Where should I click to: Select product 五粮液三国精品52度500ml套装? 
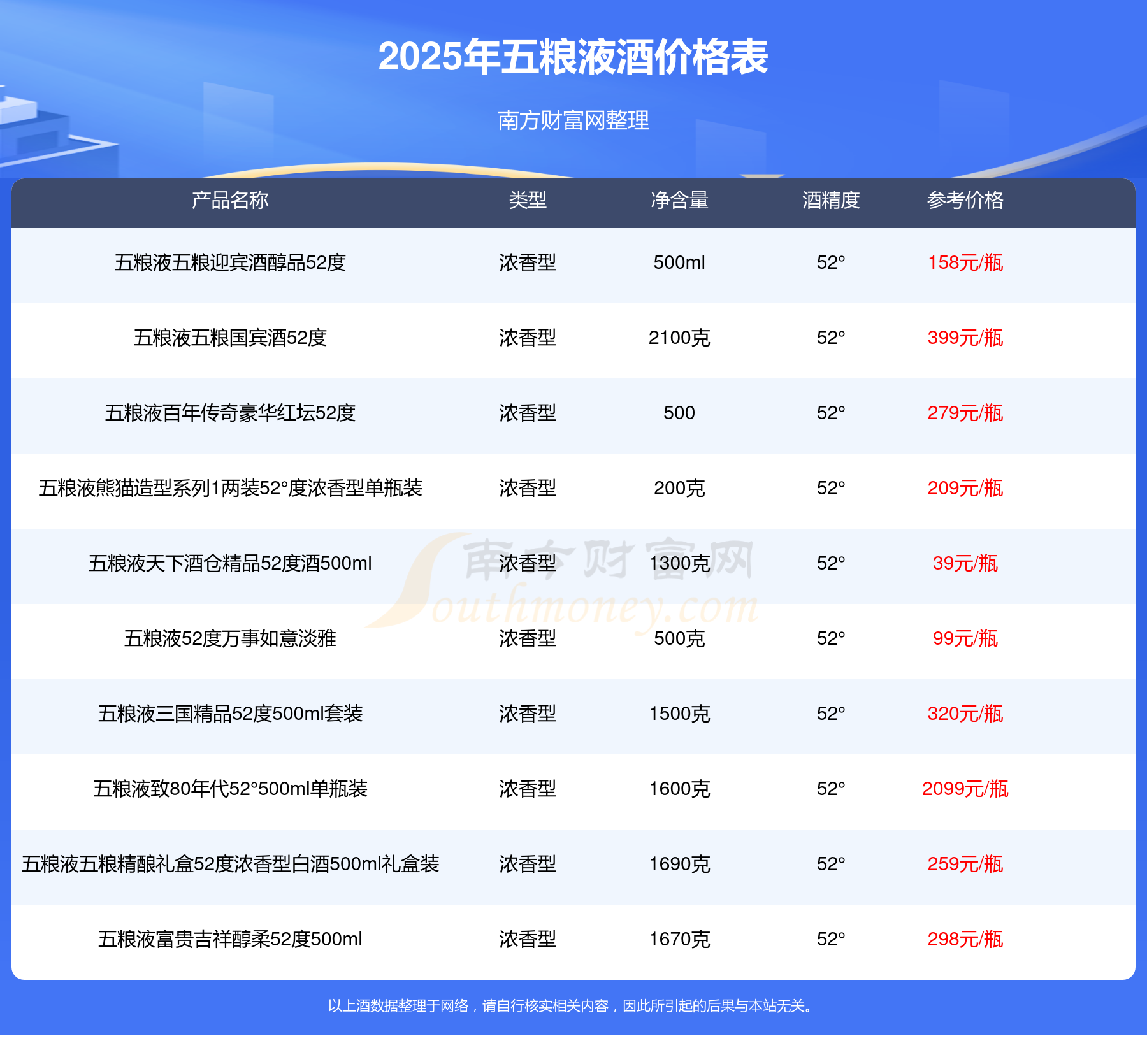click(230, 714)
